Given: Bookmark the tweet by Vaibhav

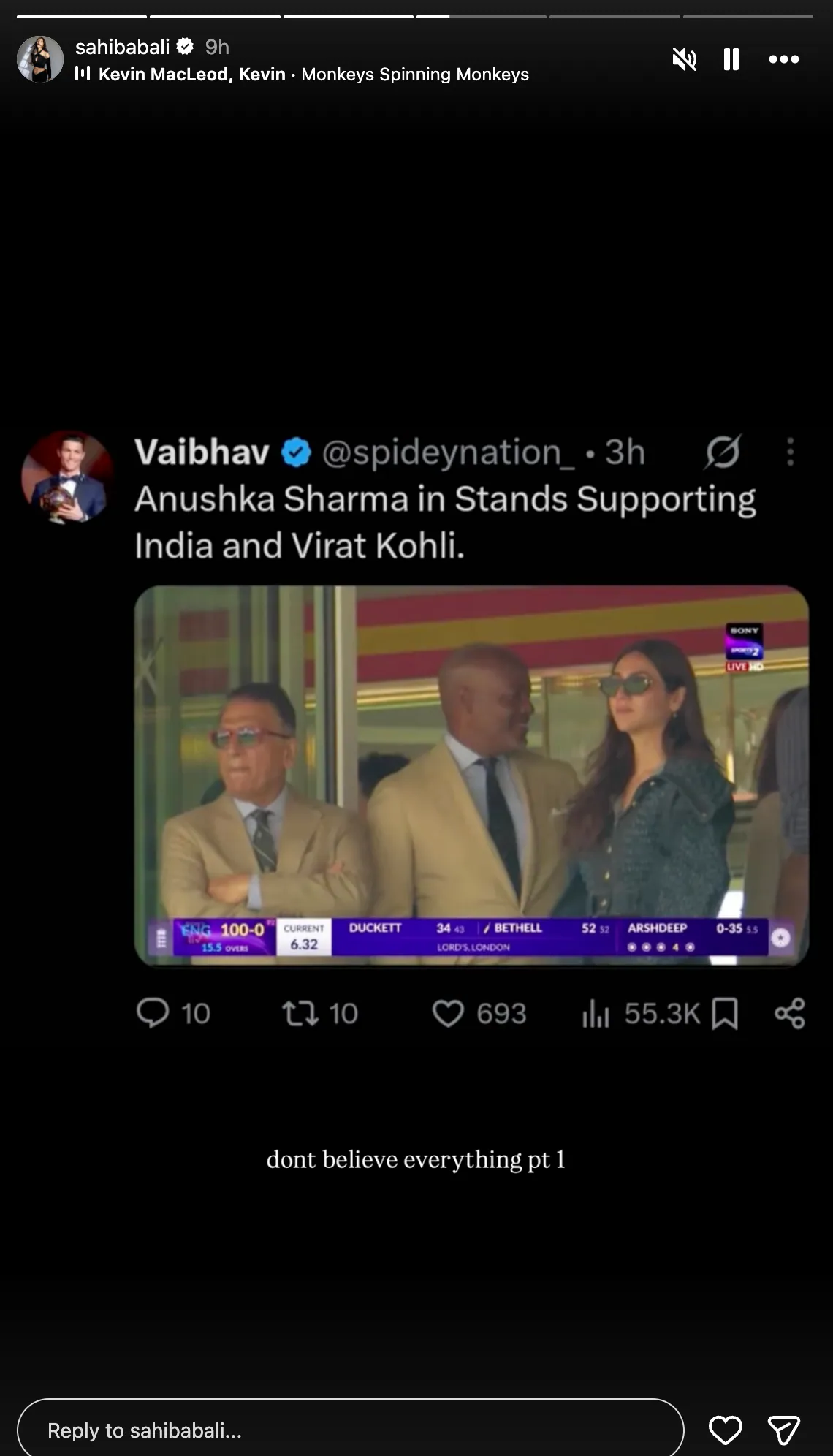Looking at the screenshot, I should click(x=725, y=1013).
